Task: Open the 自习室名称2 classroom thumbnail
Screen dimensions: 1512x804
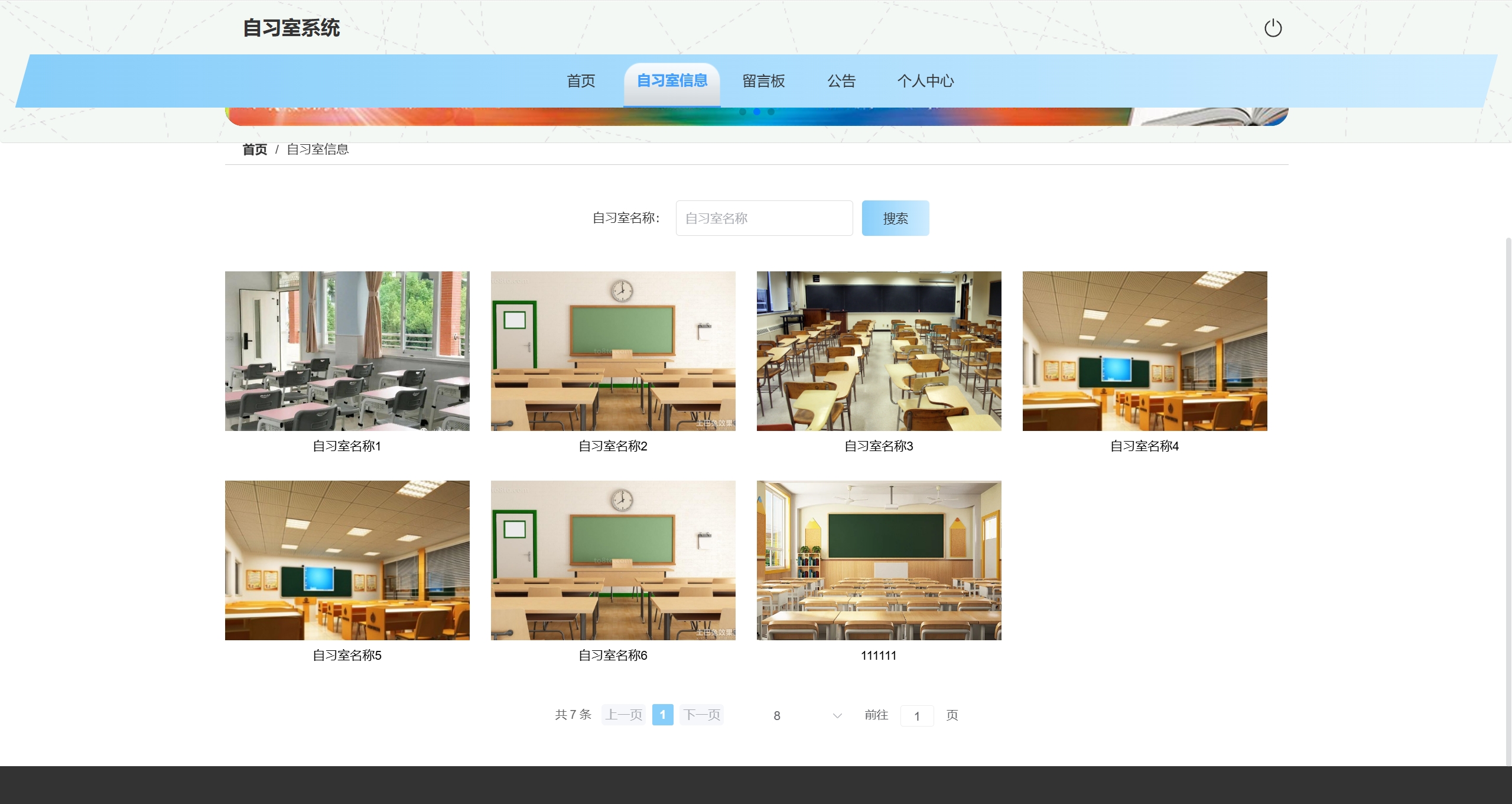Action: (x=613, y=351)
